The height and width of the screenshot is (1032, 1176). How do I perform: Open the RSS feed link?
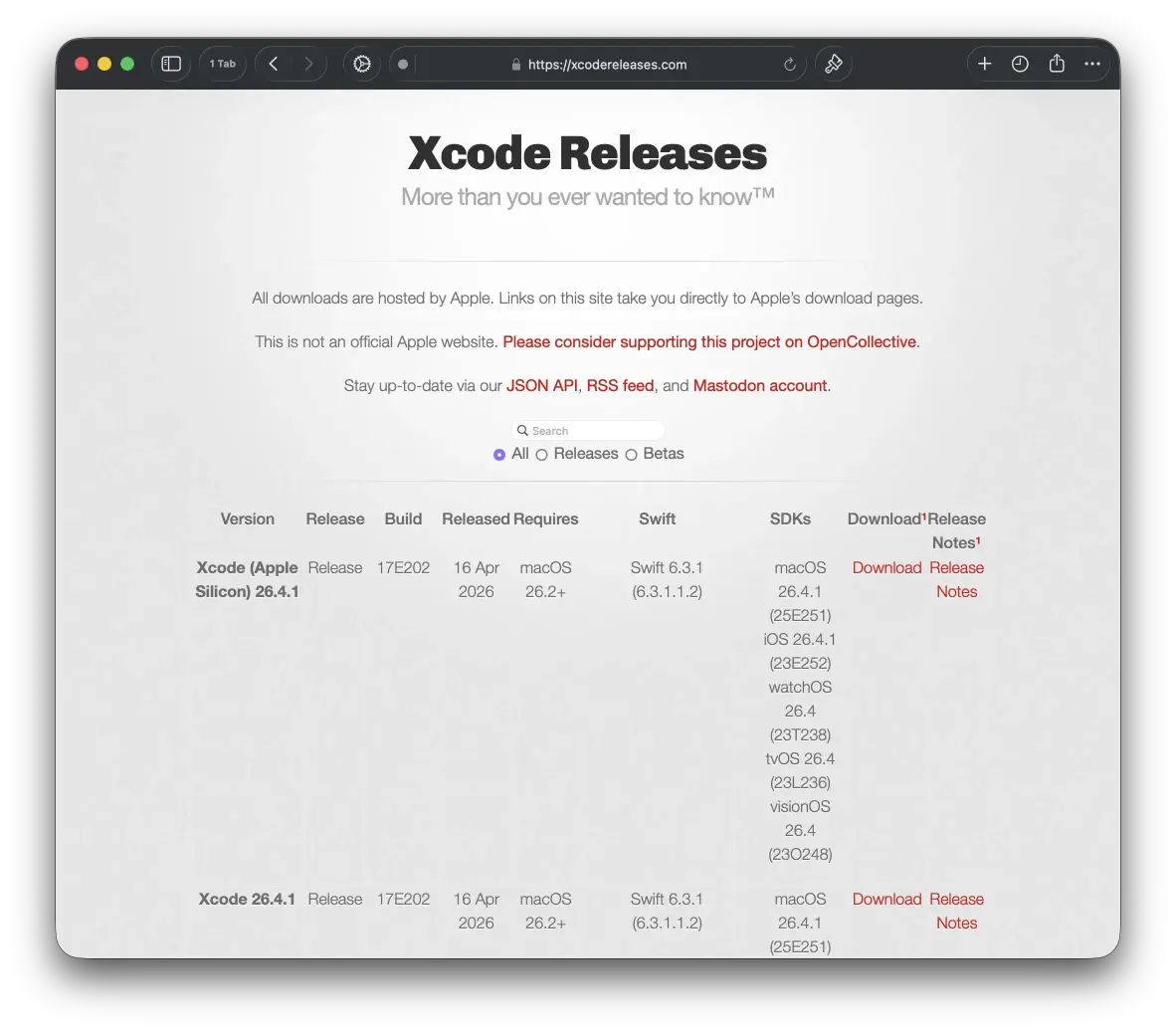620,385
